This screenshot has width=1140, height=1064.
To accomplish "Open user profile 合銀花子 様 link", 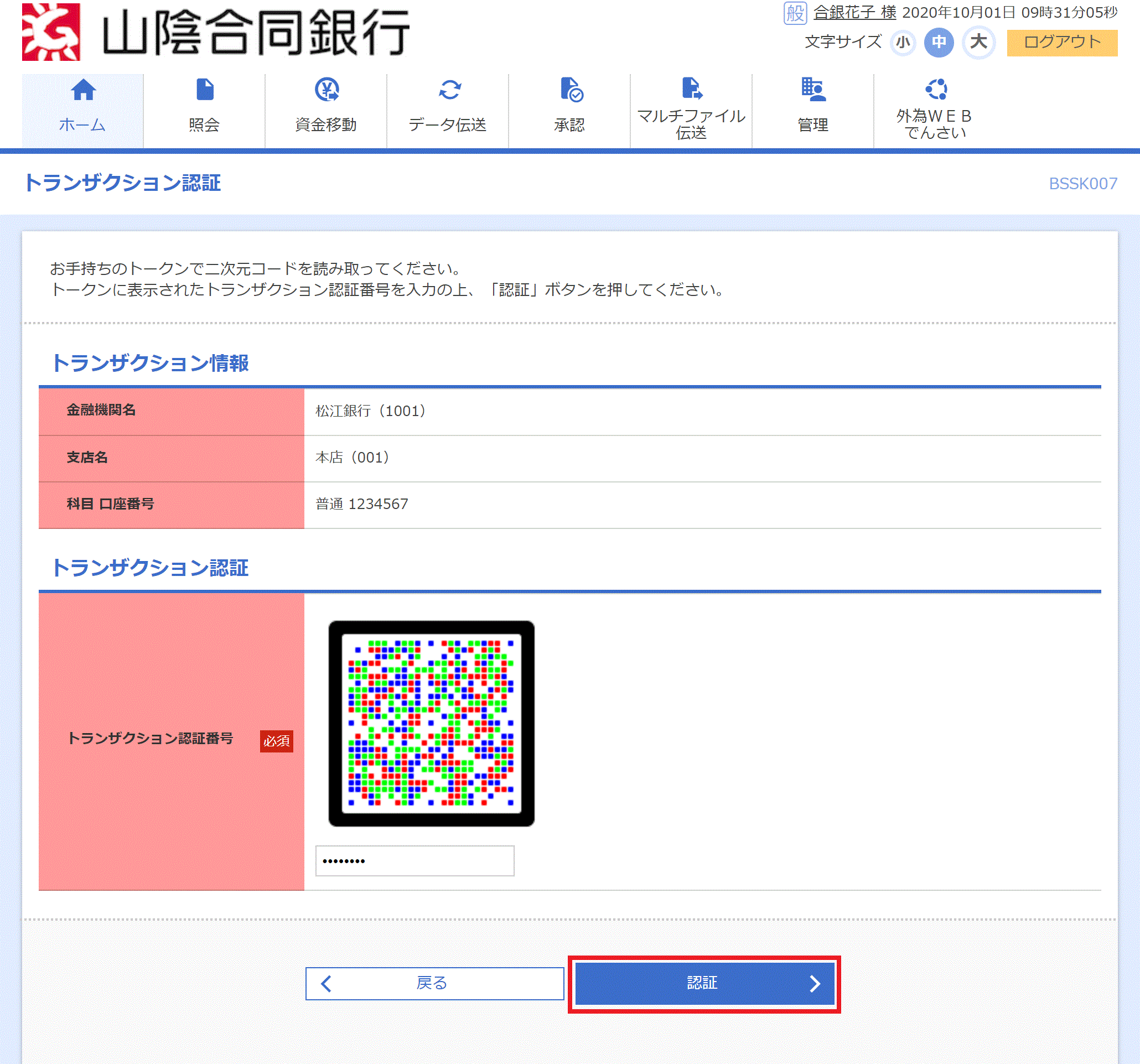I will tap(854, 12).
